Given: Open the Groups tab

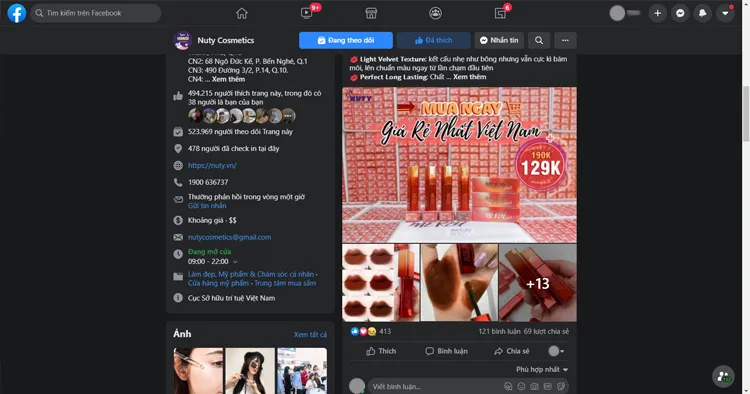Looking at the screenshot, I should coord(435,13).
